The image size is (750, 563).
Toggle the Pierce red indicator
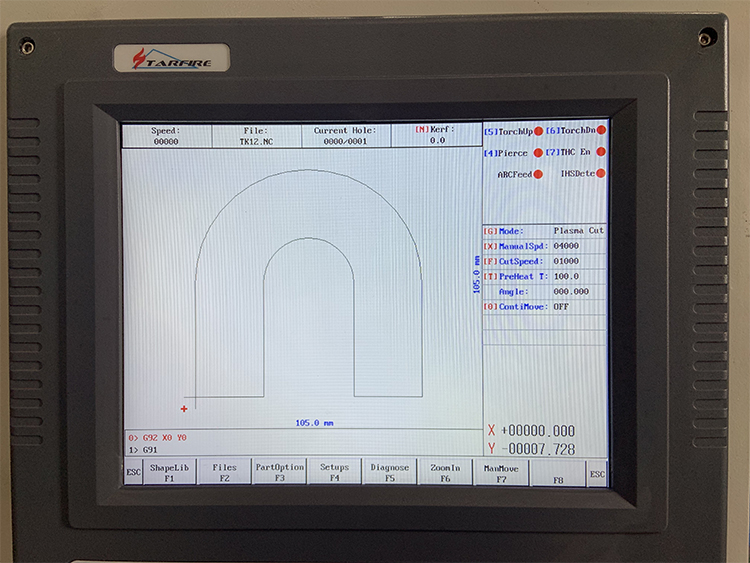click(x=538, y=153)
